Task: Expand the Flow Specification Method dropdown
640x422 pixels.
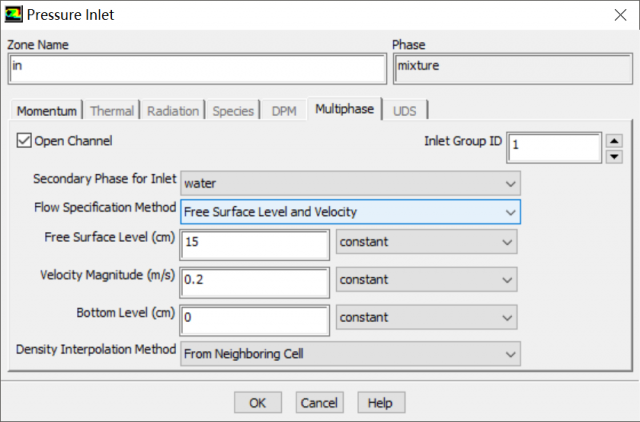Action: point(350,212)
